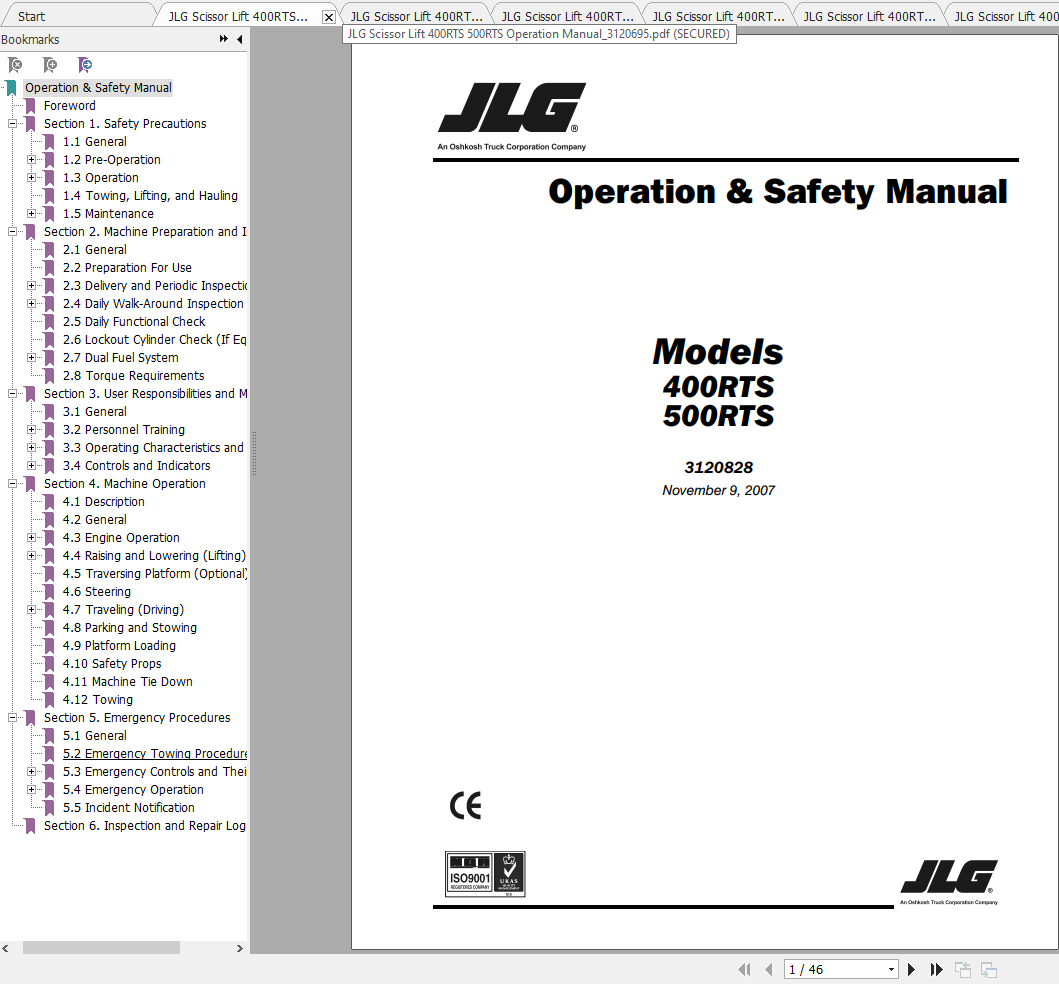Expand 4.3 Engine Operation bookmark
Viewport: 1059px width, 984px height.
point(31,538)
